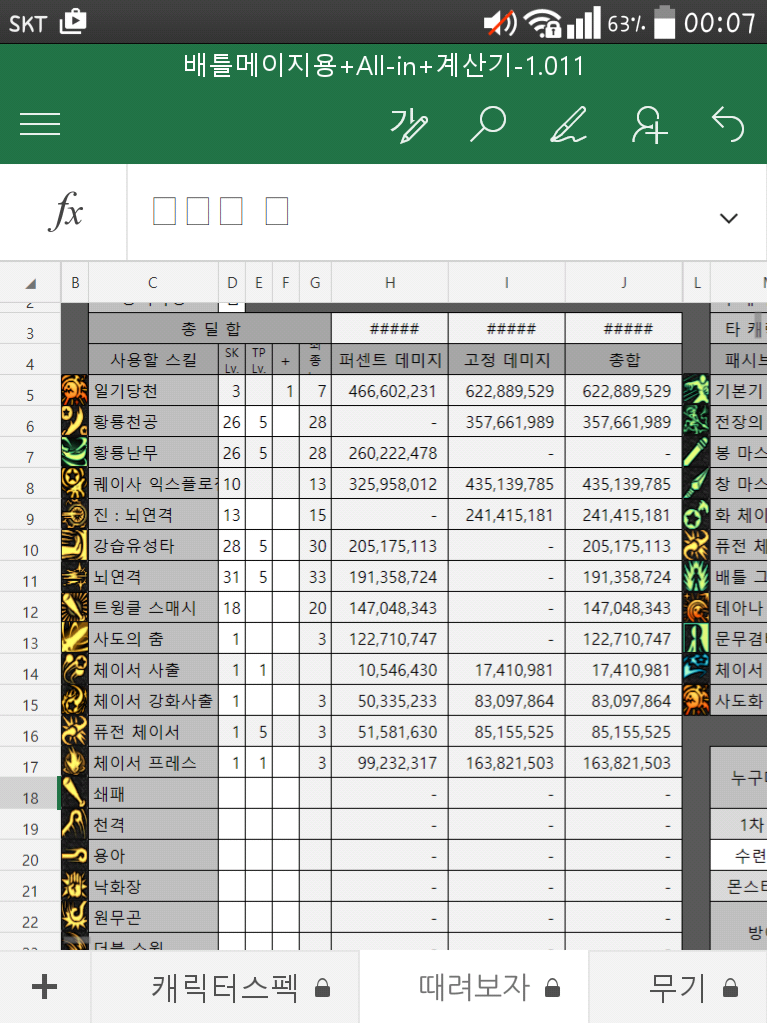Select cell with value 466,602,231
Viewport: 767px width, 1023px height.
pyautogui.click(x=390, y=391)
